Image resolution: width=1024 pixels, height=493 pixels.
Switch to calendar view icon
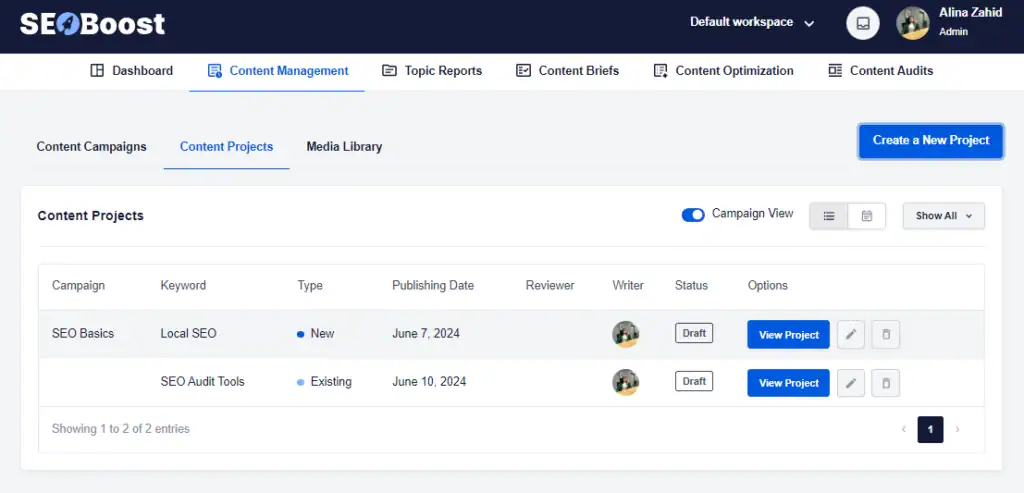click(x=867, y=216)
